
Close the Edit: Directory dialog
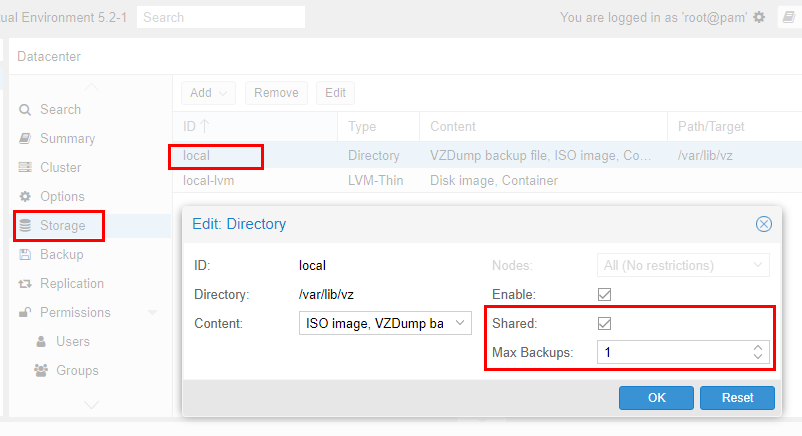coord(763,224)
